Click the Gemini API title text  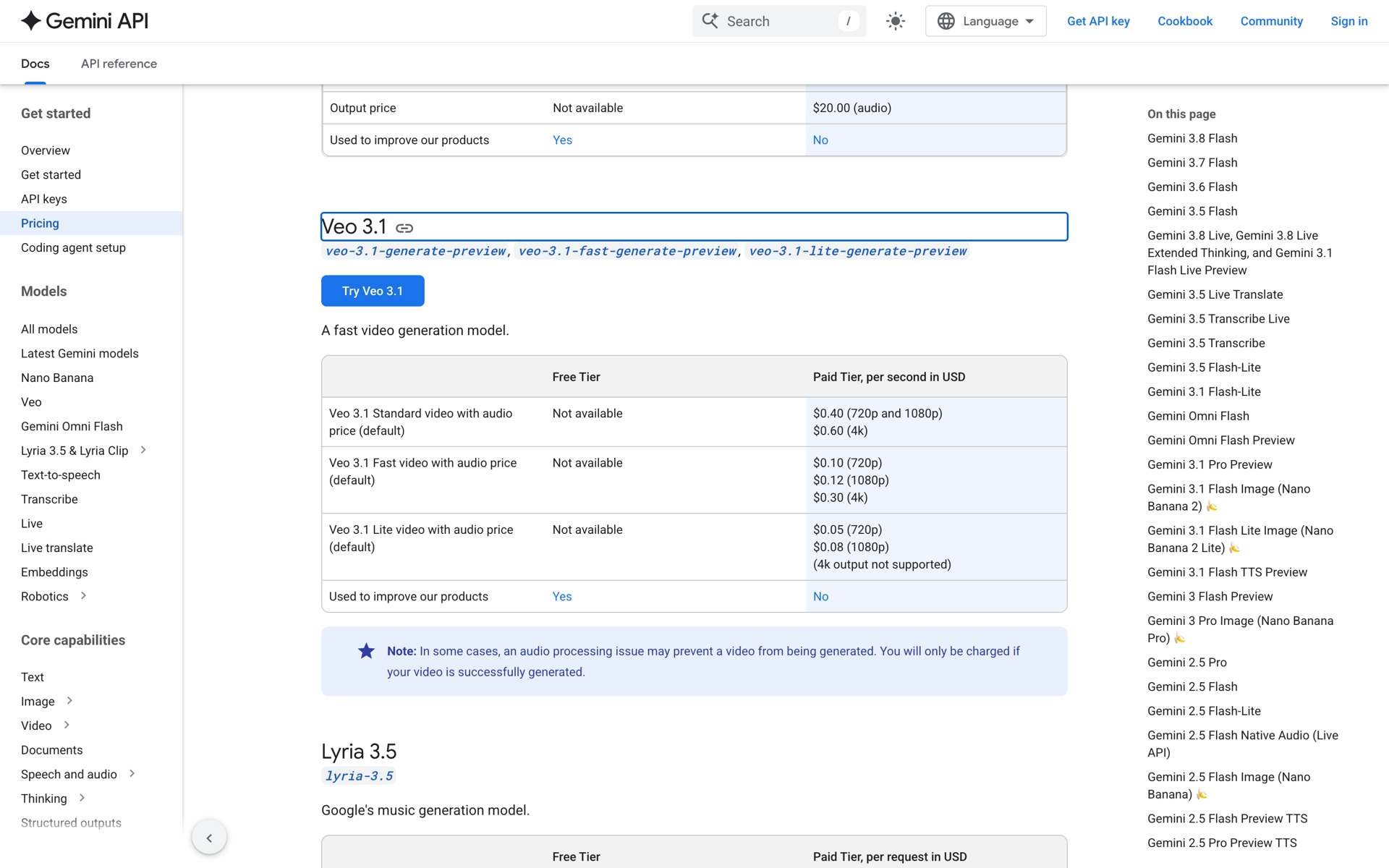pos(97,21)
